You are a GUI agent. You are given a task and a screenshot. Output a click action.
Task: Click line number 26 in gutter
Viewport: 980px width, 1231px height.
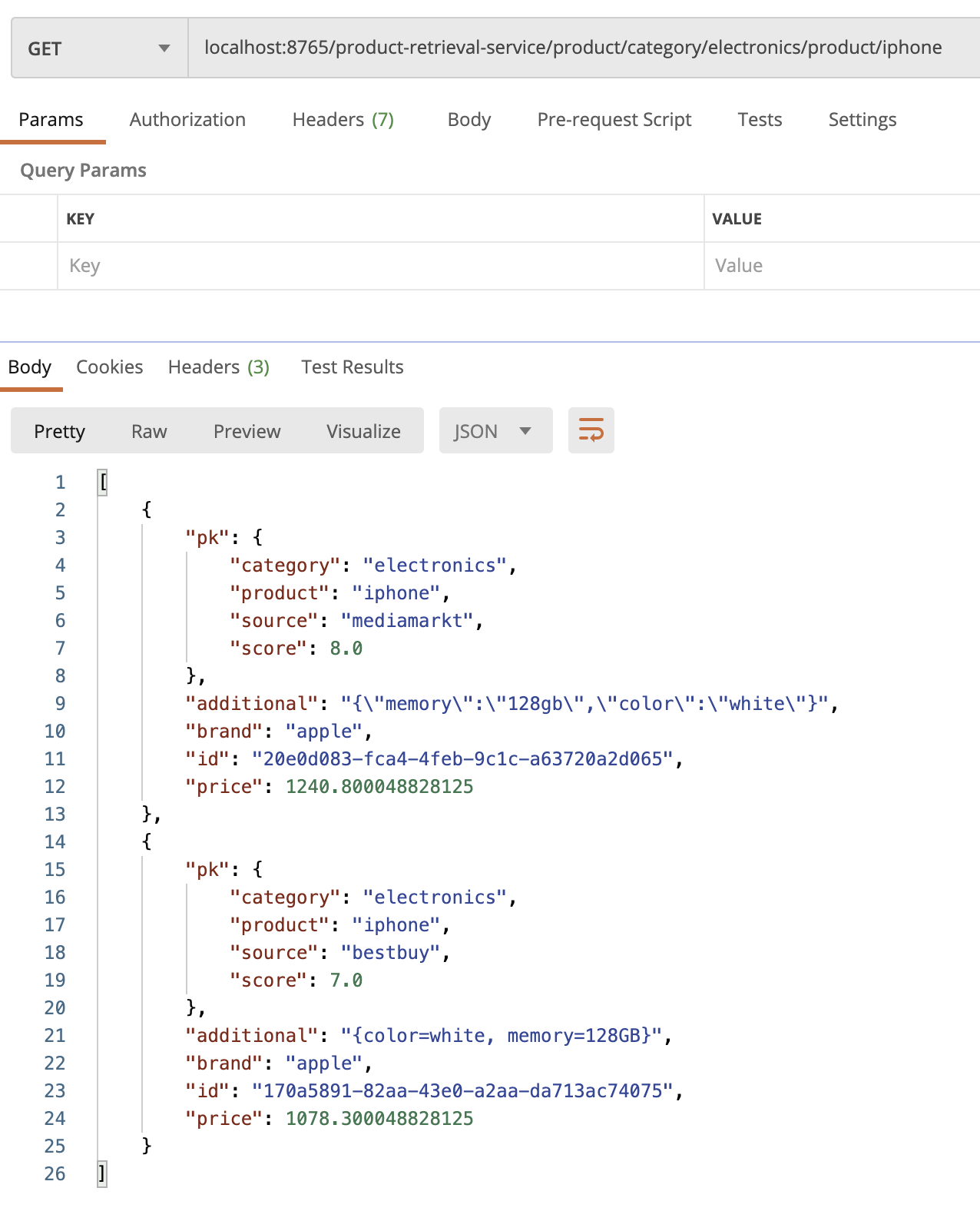tap(55, 1173)
